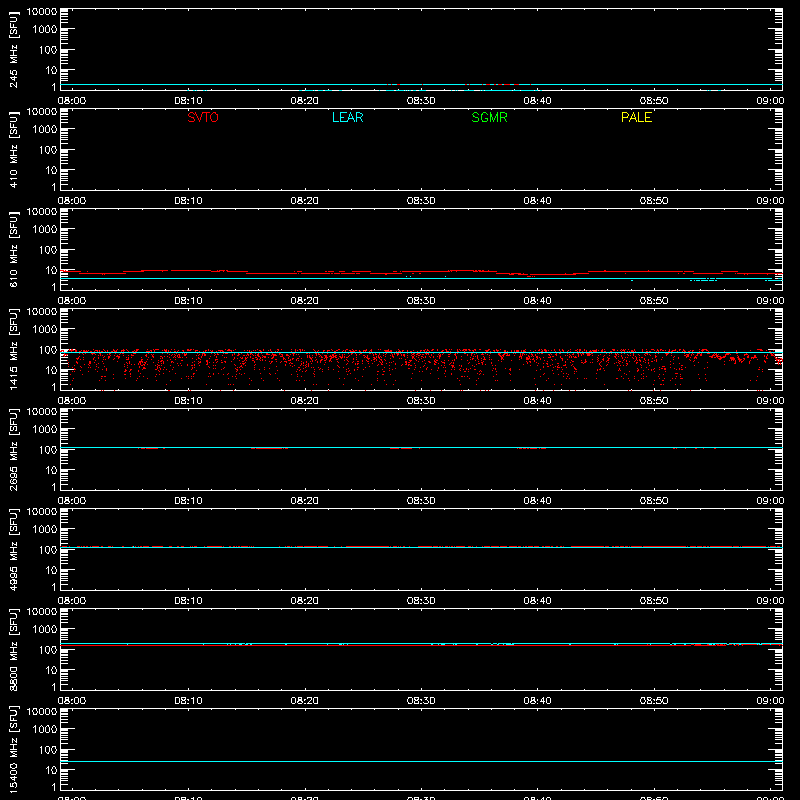Select the 4995 MHz [SFU] axis title
The image size is (800, 800).
[14, 549]
